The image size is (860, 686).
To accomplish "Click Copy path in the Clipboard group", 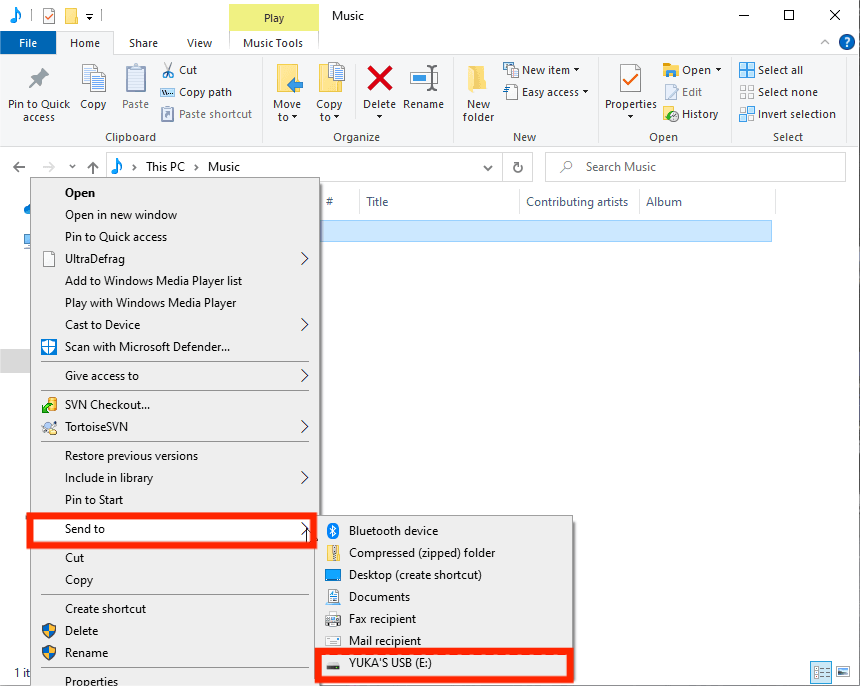I will (x=196, y=92).
